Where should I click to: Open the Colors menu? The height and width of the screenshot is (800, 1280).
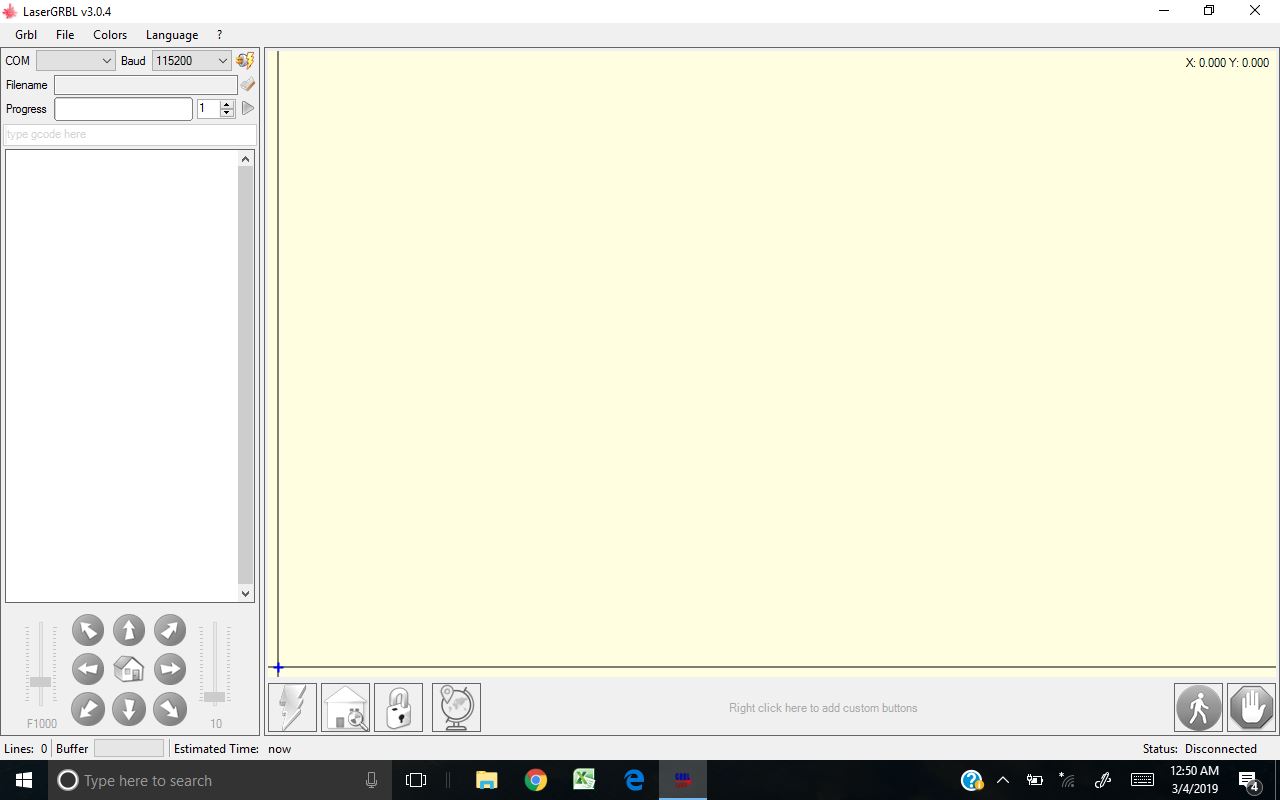pos(110,35)
